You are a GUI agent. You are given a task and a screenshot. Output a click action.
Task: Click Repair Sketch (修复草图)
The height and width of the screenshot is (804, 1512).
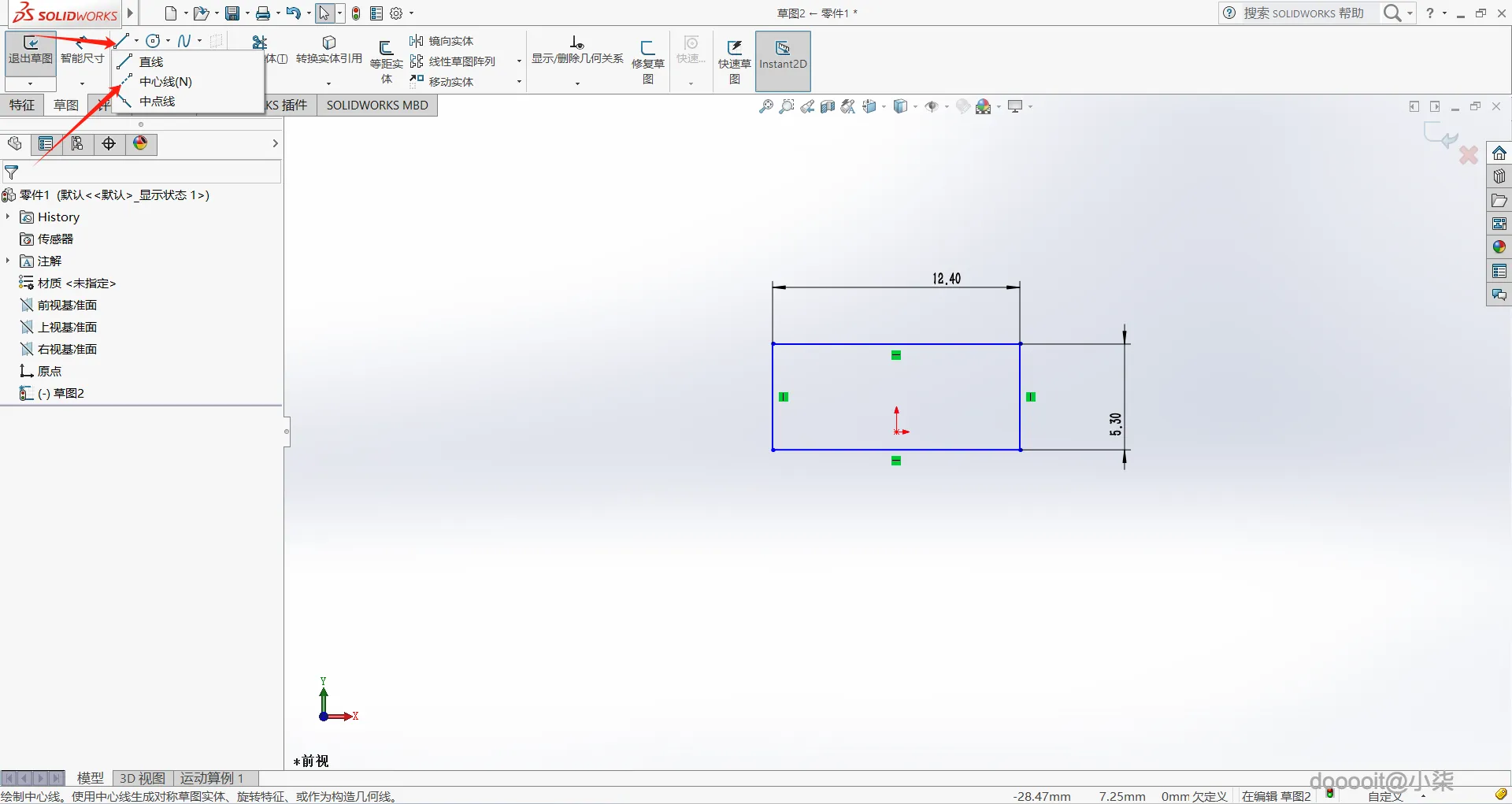click(648, 61)
